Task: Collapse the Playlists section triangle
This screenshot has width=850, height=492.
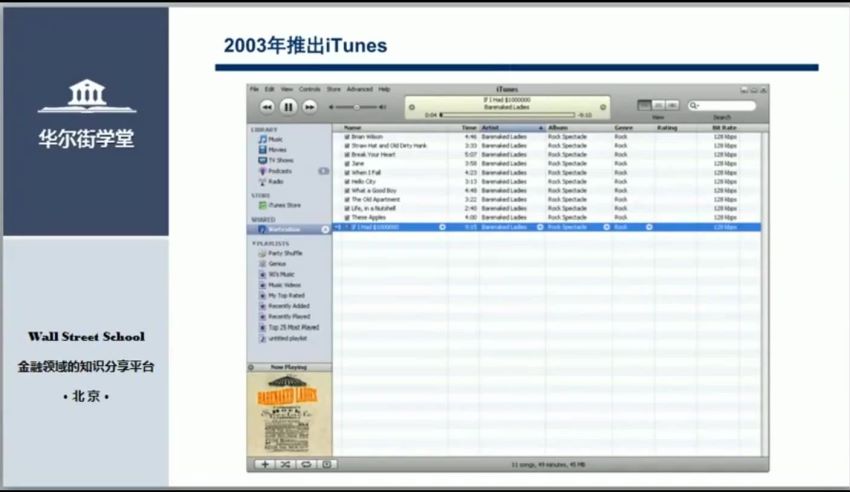Action: (254, 244)
